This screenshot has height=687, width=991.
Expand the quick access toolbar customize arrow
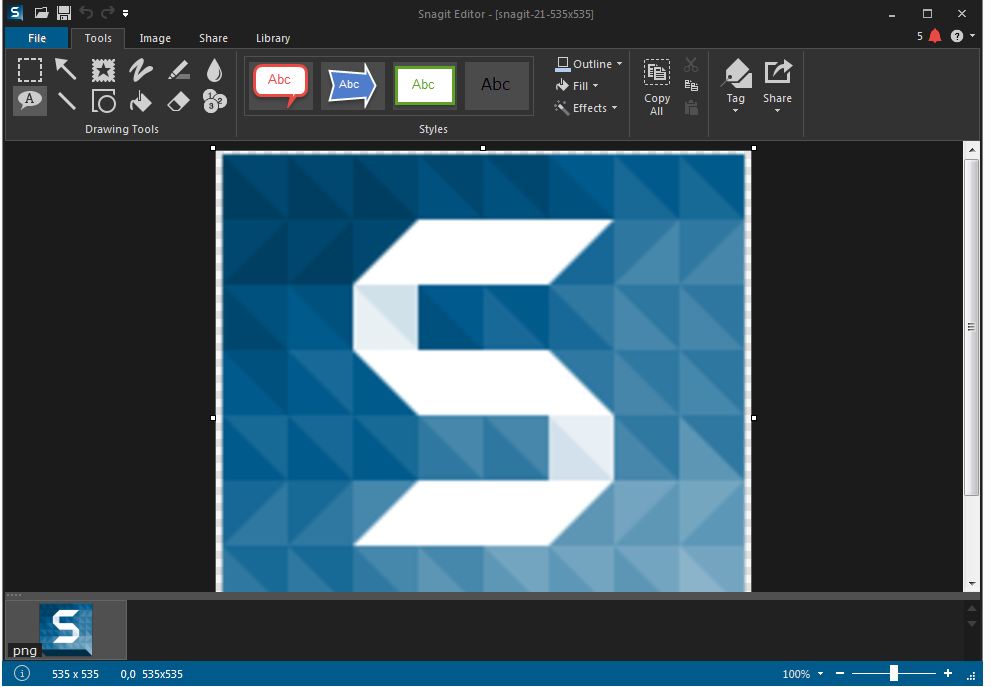pyautogui.click(x=126, y=13)
